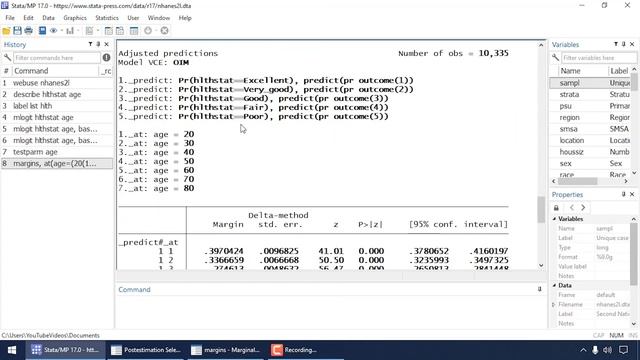Switch to margins - Marginal taskbar window
Image resolution: width=640 pixels, height=360 pixels.
point(226,350)
